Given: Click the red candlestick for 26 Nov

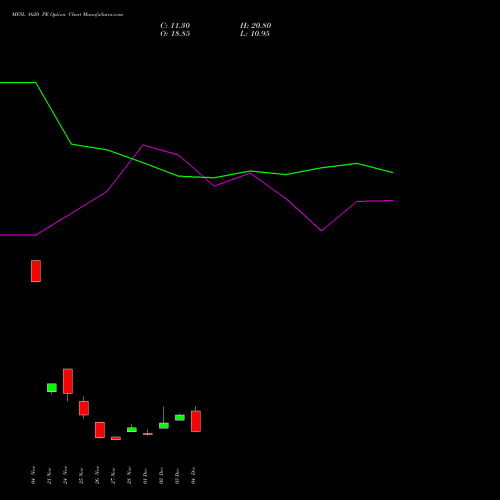Looking at the screenshot, I should [100, 430].
